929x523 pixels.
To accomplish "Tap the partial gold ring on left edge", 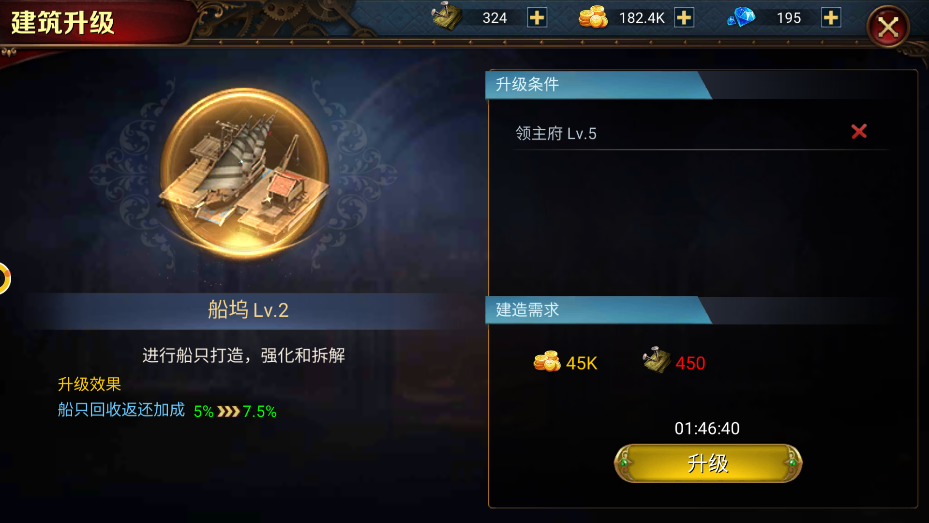I will (5, 278).
